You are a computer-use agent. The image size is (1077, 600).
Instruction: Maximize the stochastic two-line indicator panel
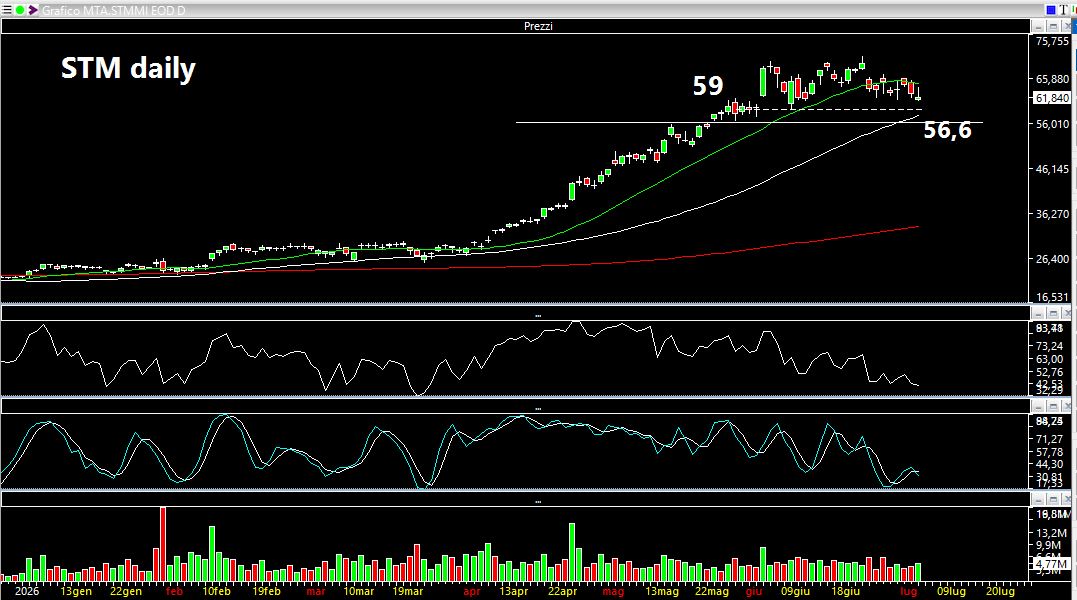coord(1053,406)
